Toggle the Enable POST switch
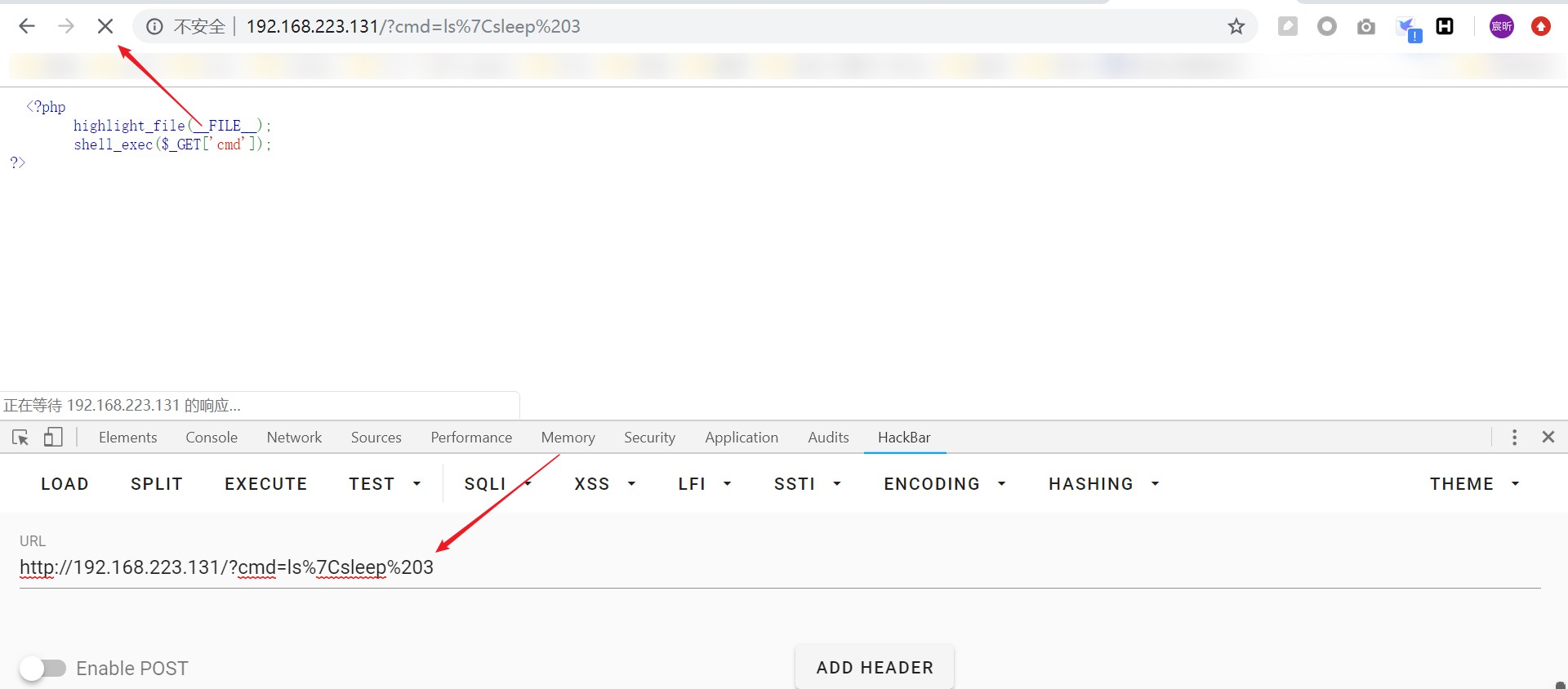The image size is (1568, 689). point(43,669)
